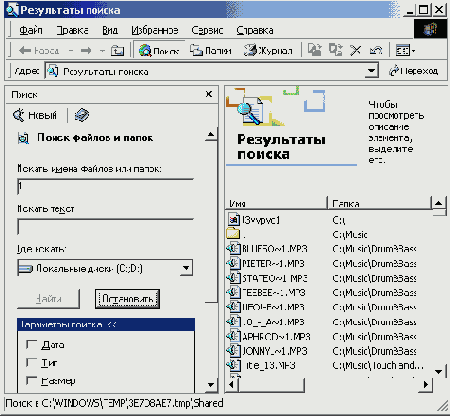Open the Правка menu

[x=72, y=30]
